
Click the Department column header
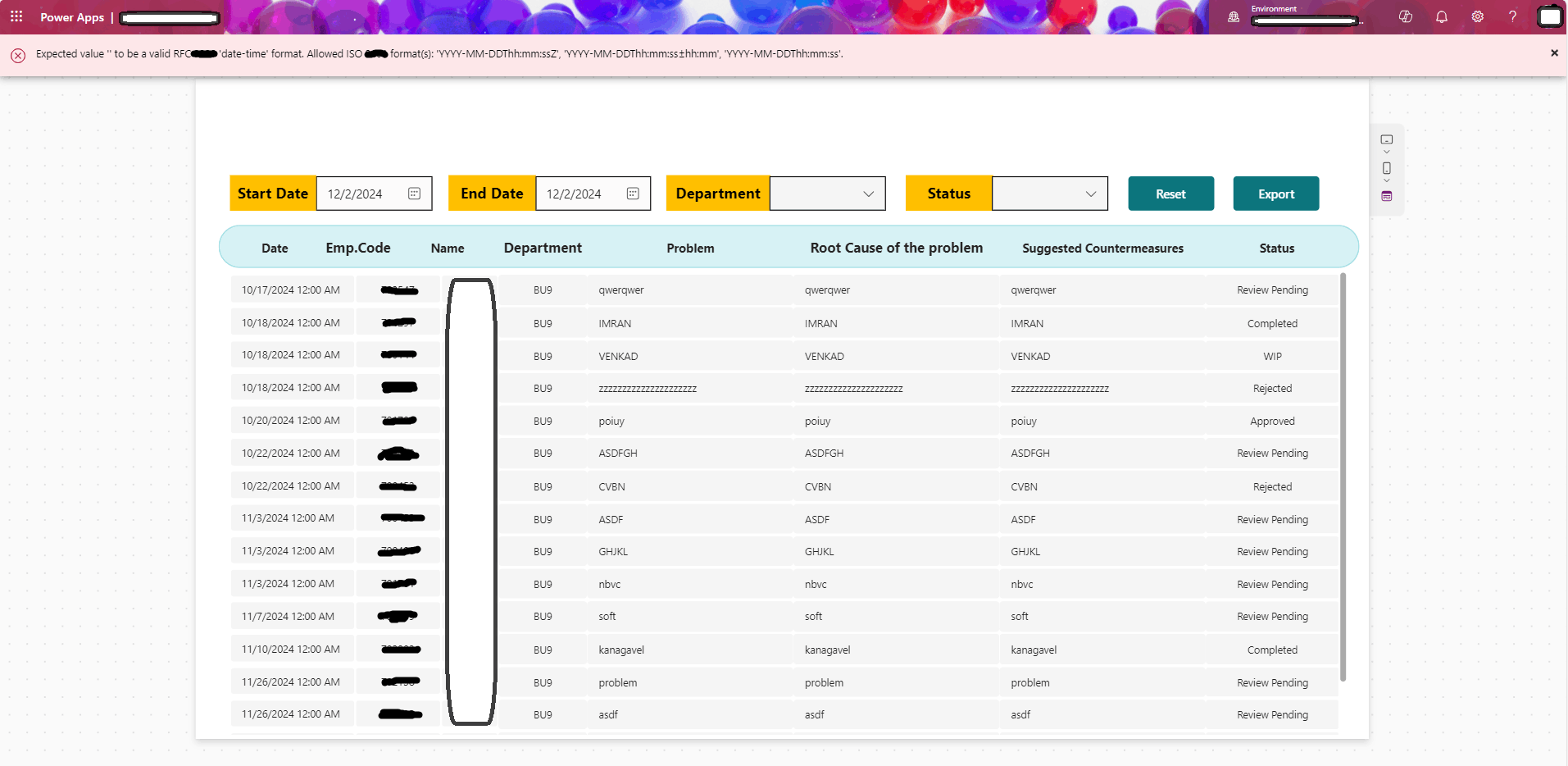click(x=543, y=248)
